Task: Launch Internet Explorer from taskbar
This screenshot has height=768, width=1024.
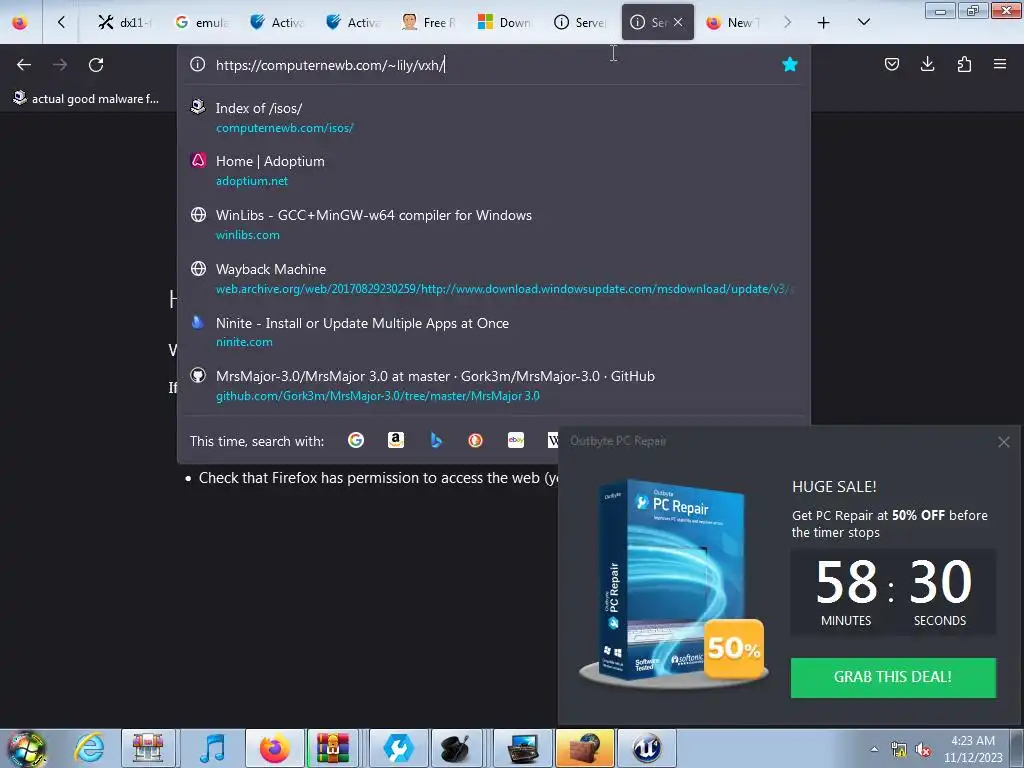Action: pyautogui.click(x=89, y=748)
